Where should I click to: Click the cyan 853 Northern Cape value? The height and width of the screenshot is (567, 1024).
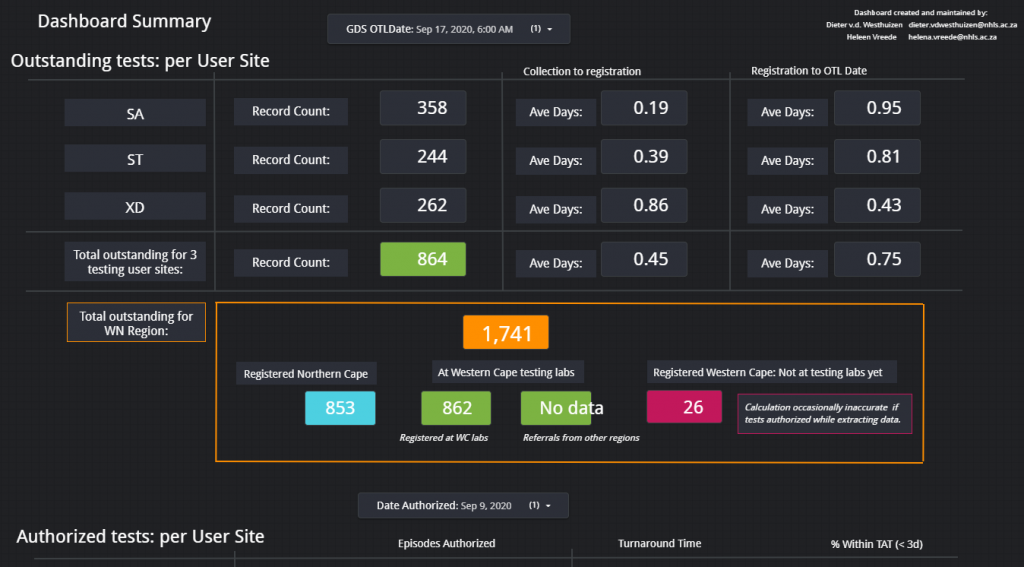tap(340, 408)
